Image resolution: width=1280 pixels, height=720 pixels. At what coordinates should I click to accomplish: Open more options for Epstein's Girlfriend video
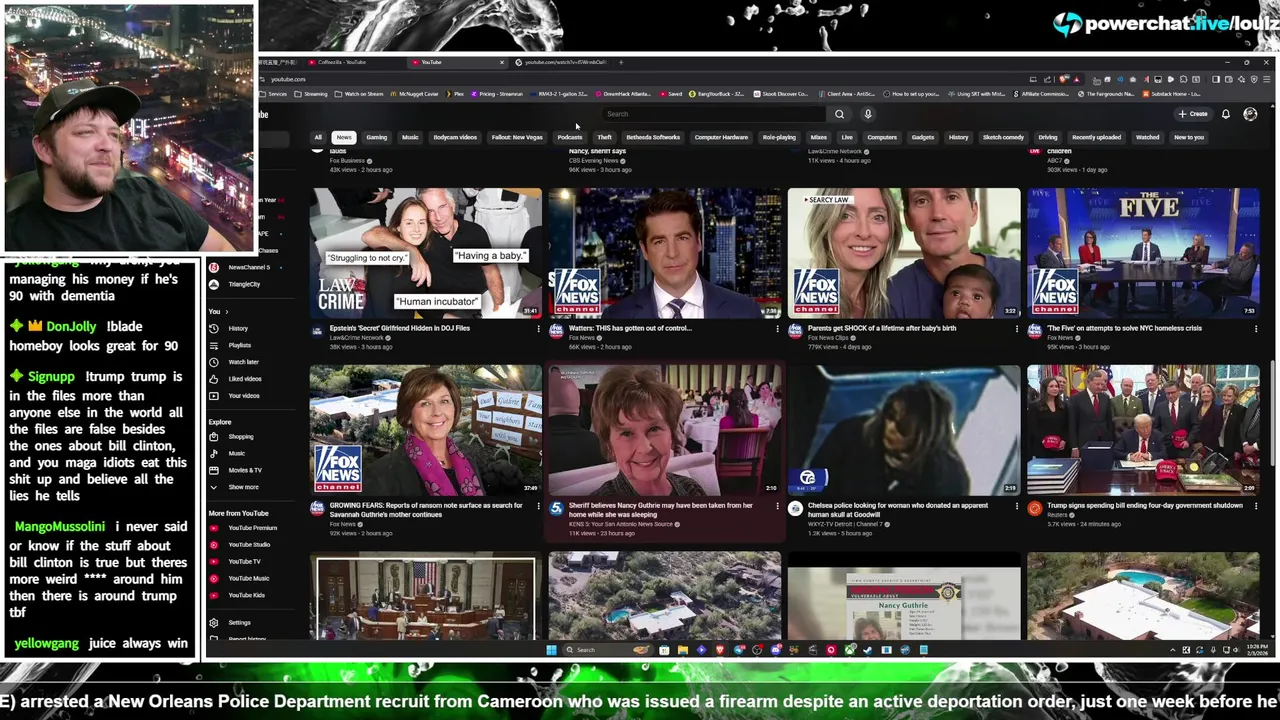coord(538,328)
